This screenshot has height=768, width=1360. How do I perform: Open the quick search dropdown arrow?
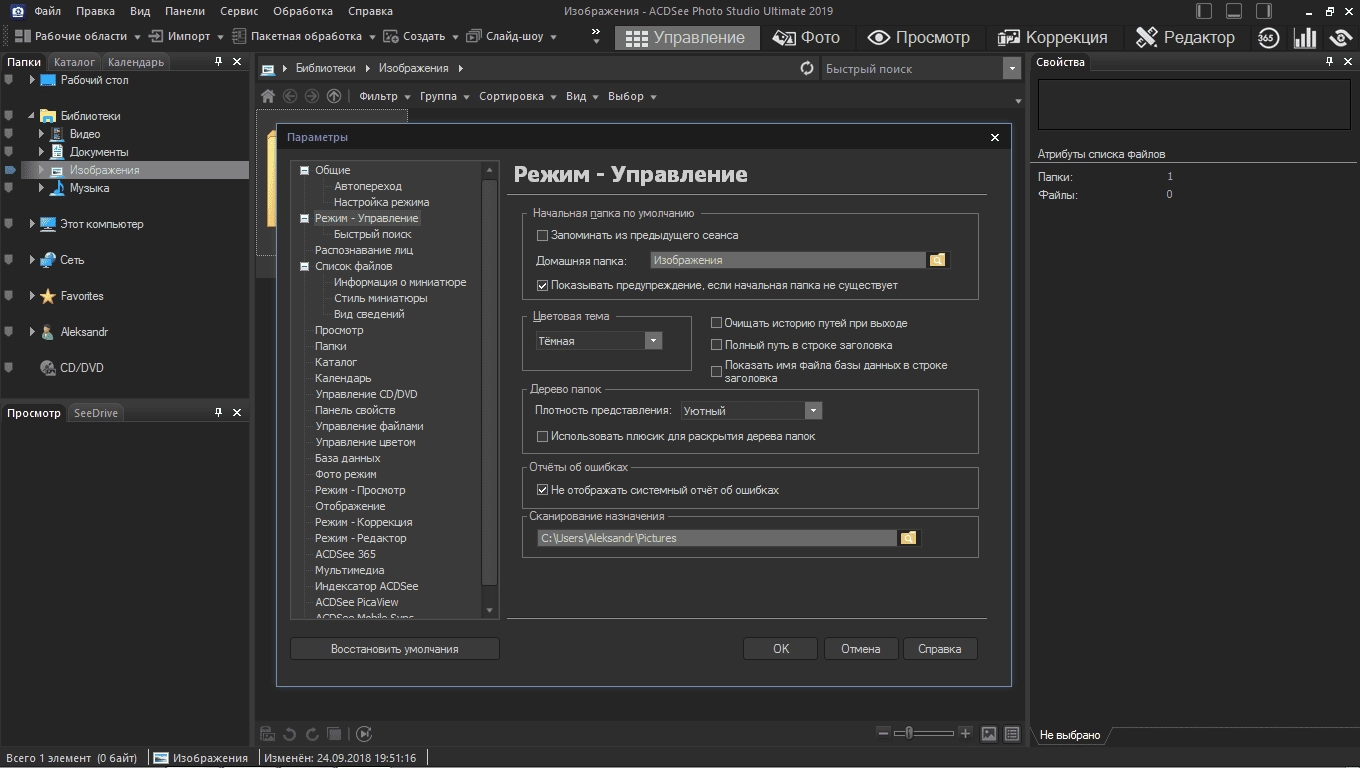click(1011, 69)
